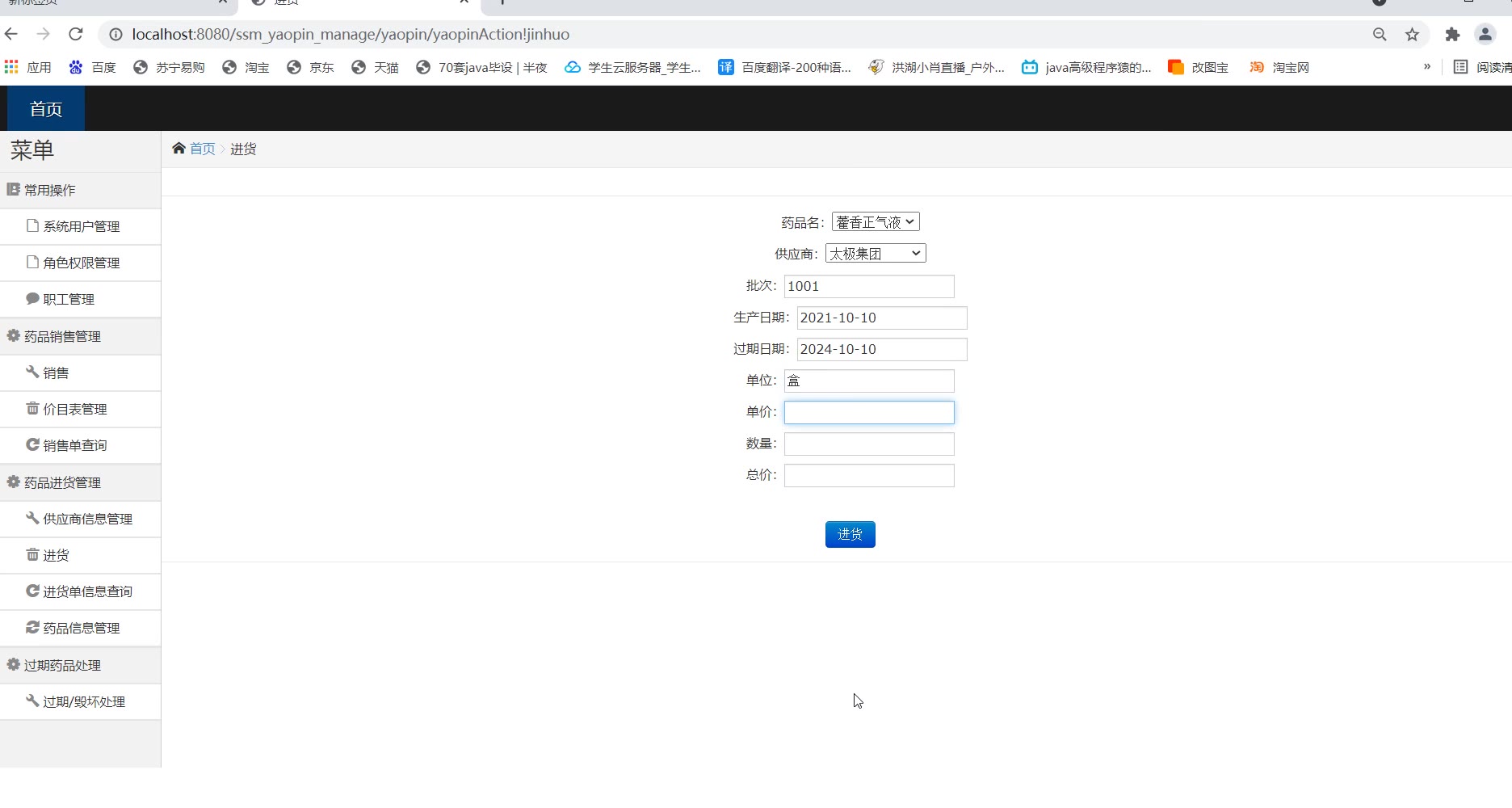Expand hidden bookmarks overflow chevron
The width and height of the screenshot is (1512, 808).
pos(1427,67)
